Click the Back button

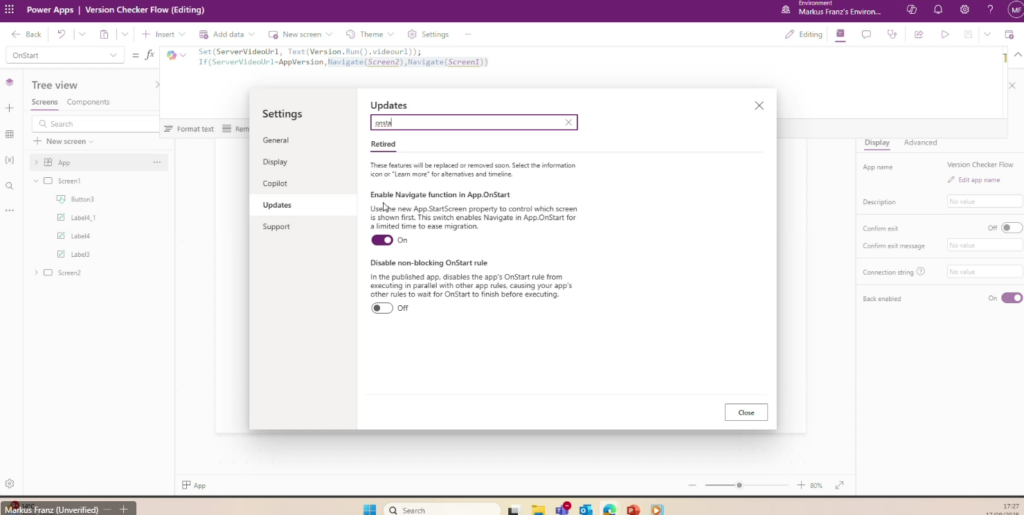[26, 34]
